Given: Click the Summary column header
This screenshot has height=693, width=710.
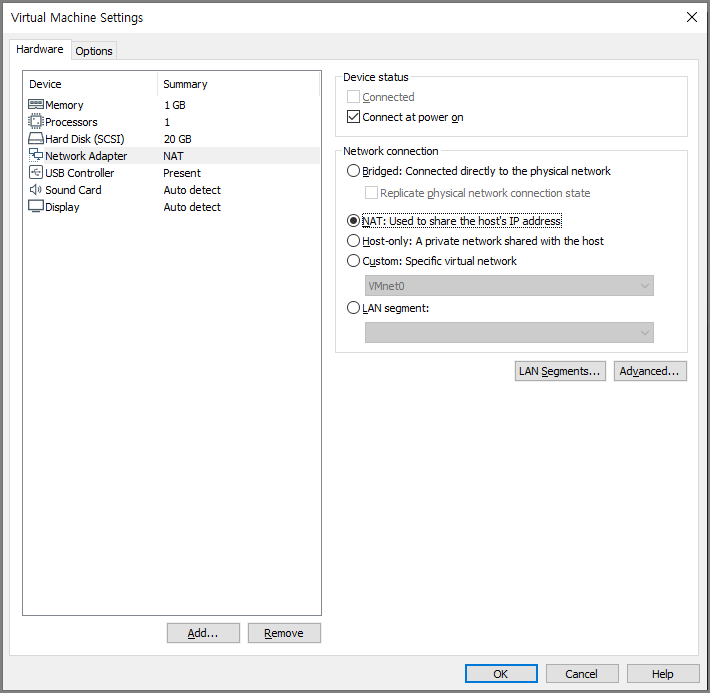Looking at the screenshot, I should [185, 84].
